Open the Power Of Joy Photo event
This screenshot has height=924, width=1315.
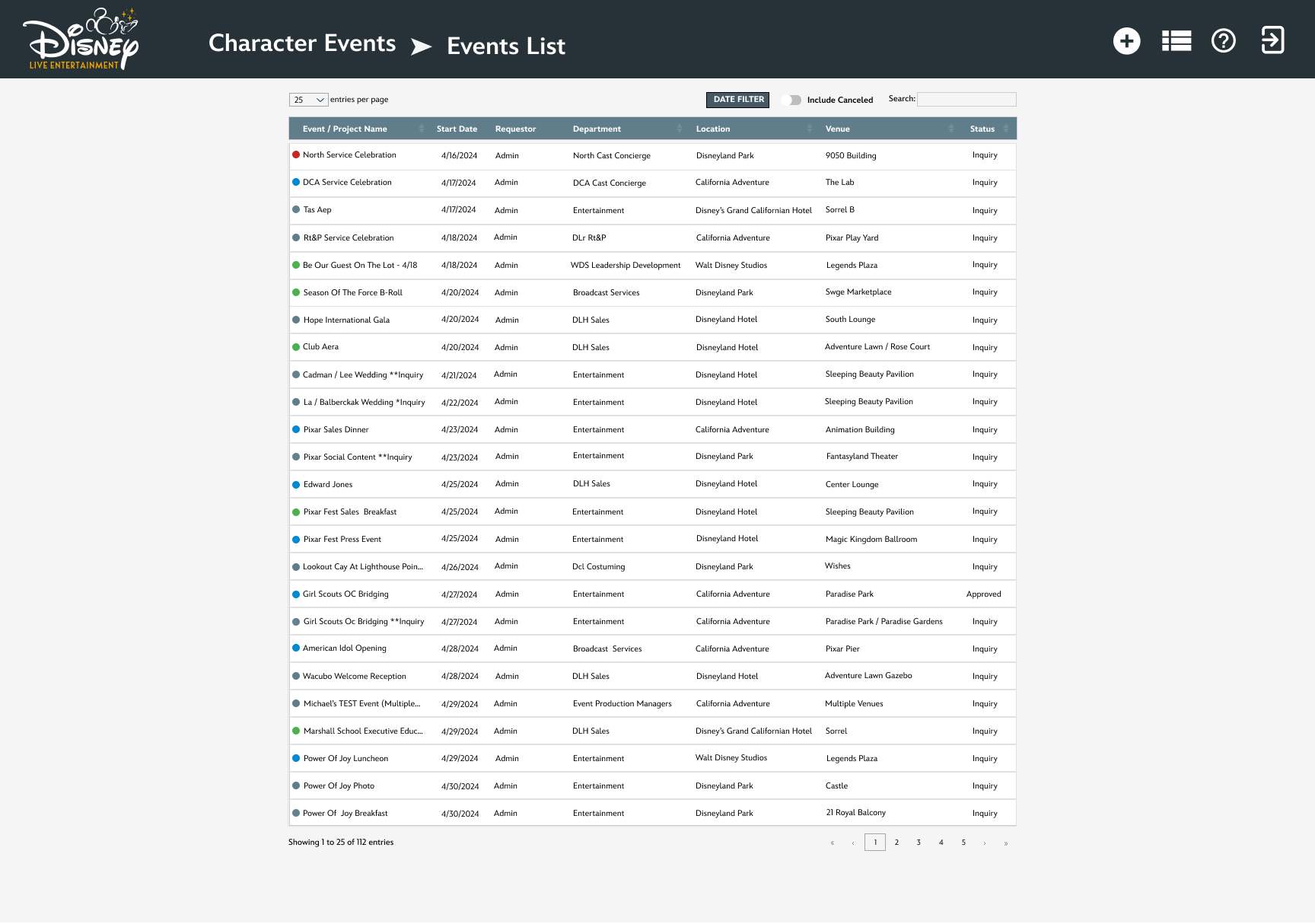tap(339, 785)
